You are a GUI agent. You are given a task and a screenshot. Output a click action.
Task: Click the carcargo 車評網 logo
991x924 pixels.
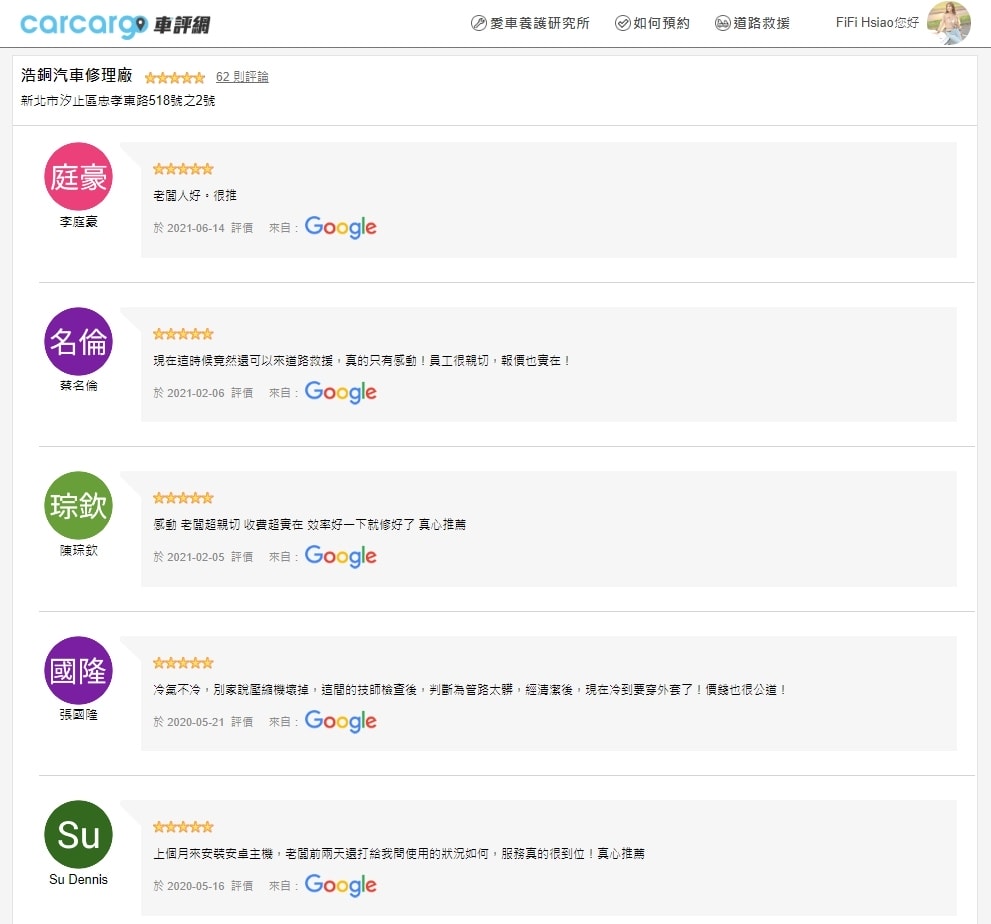(115, 24)
